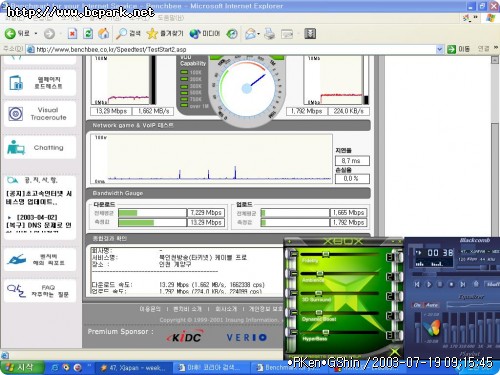Viewport: 500px width, 375px height.
Task: Click the second quick launch icon
Action: (66, 367)
